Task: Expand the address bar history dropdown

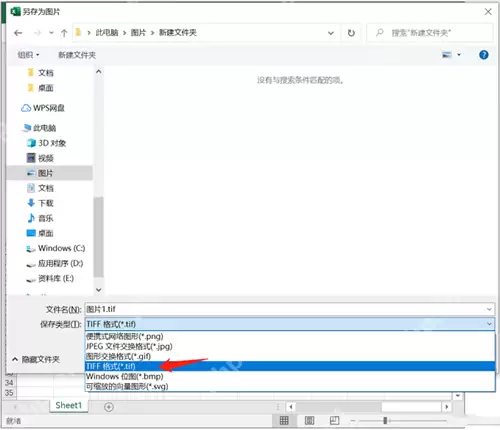Action: (x=331, y=33)
